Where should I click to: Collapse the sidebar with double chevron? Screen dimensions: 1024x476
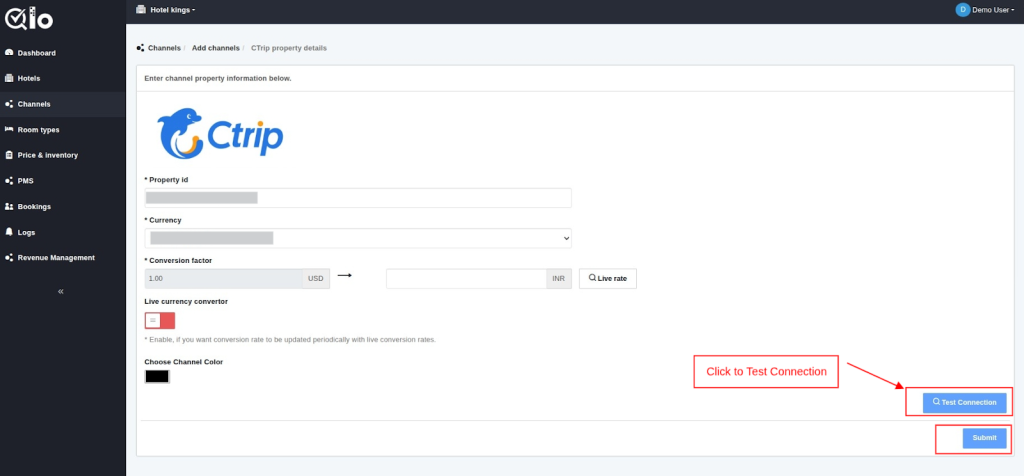61,291
